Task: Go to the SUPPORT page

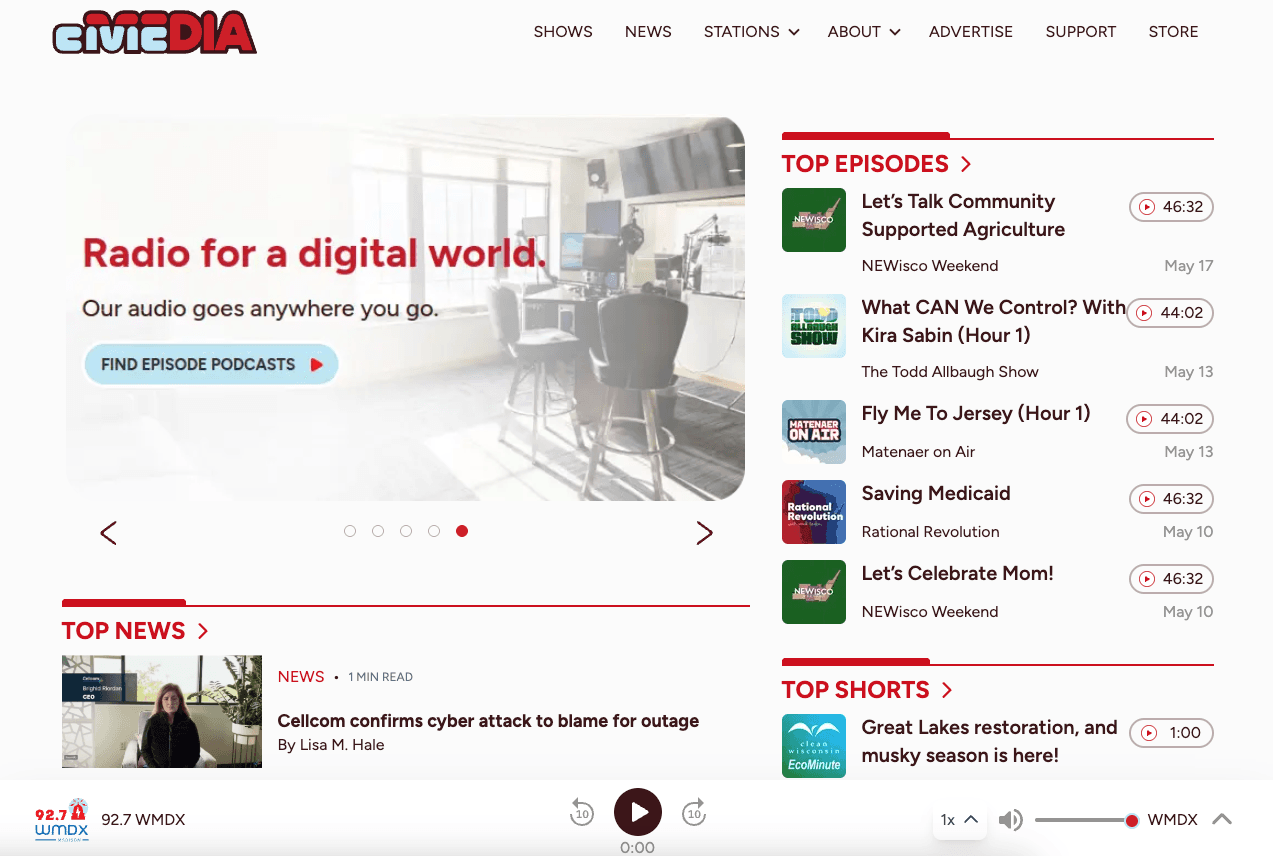Action: [1080, 32]
